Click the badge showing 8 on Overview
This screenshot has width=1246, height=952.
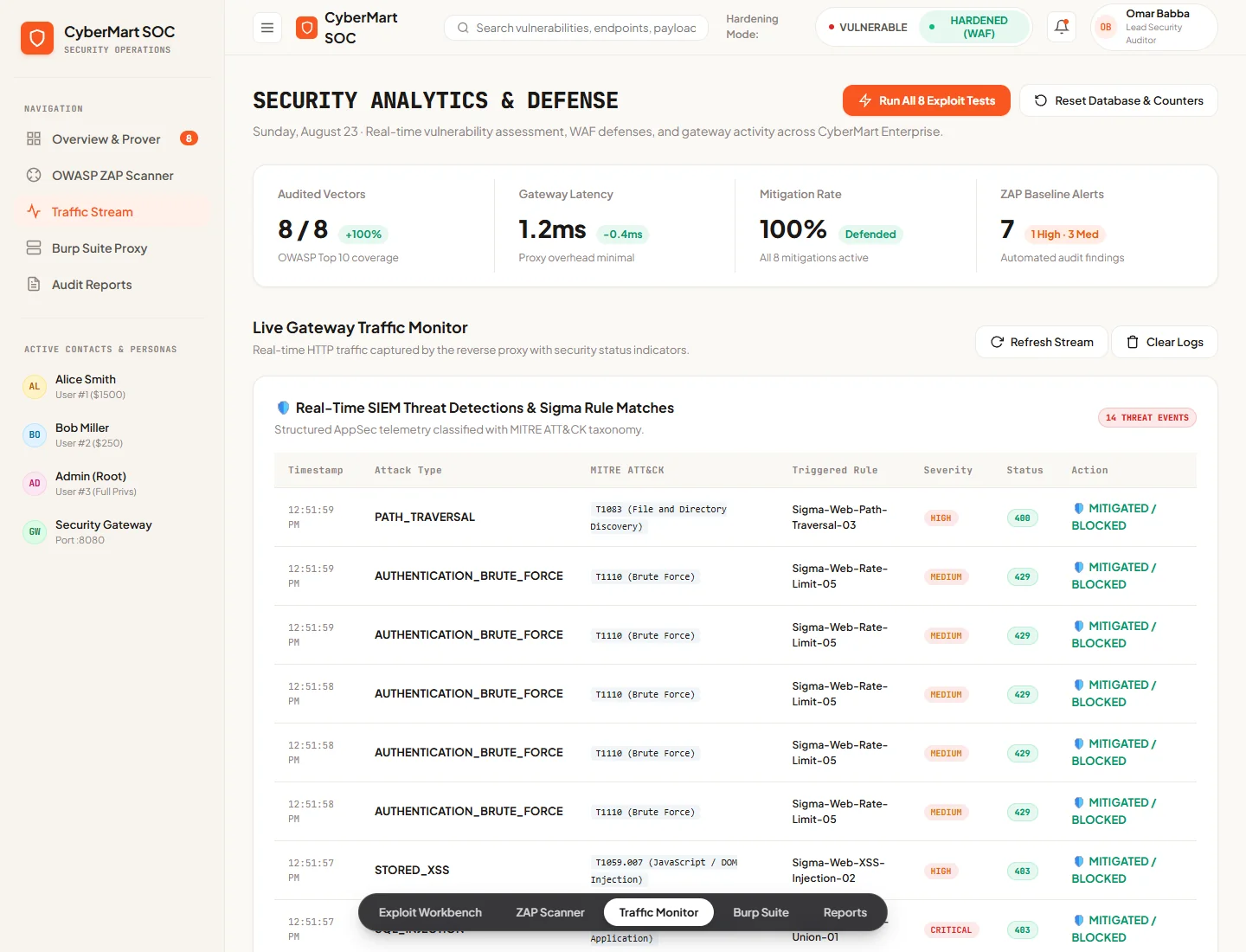click(189, 138)
